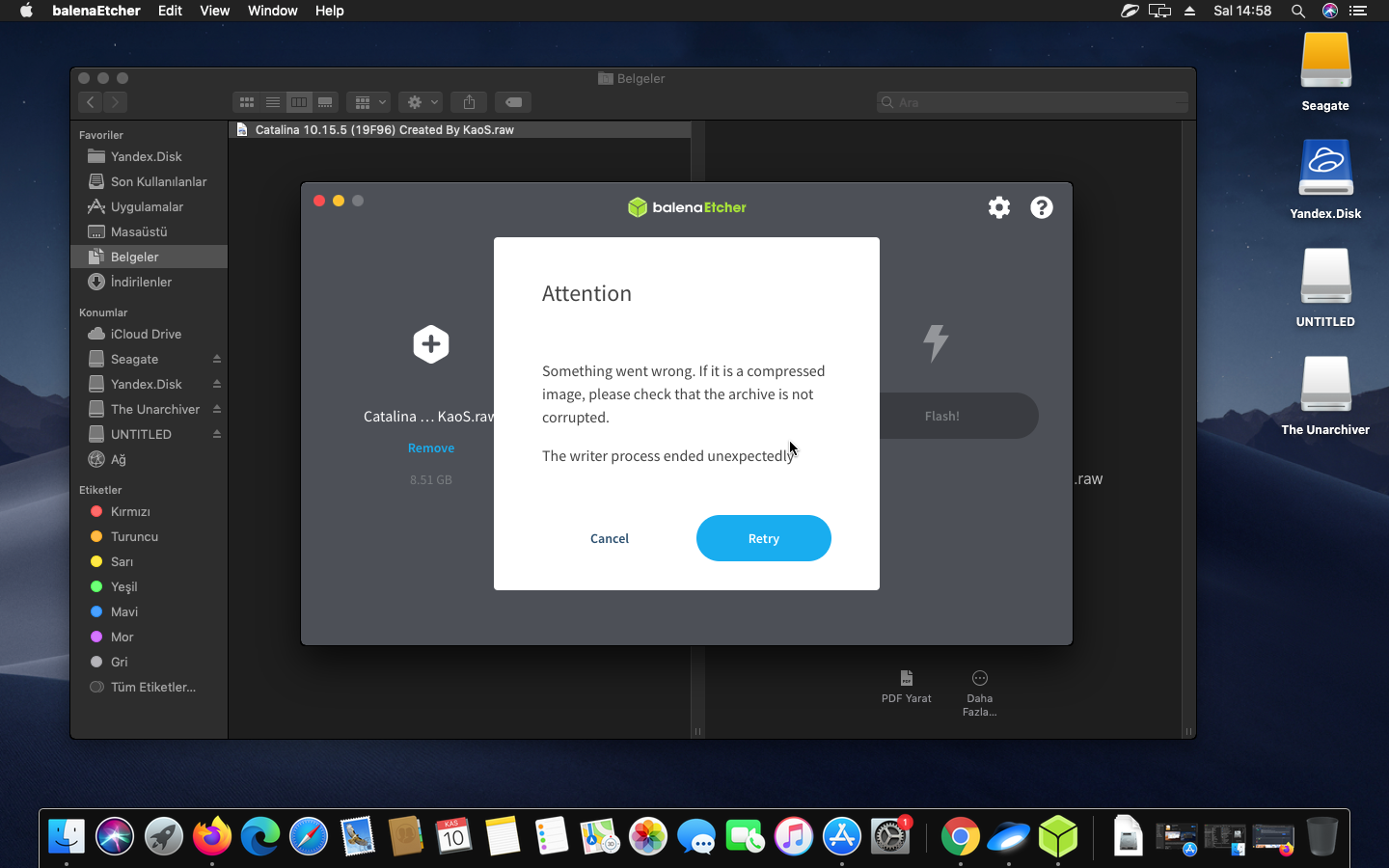
Task: Select Catalina 10.15.5 raw file in Finder
Action: click(x=460, y=129)
